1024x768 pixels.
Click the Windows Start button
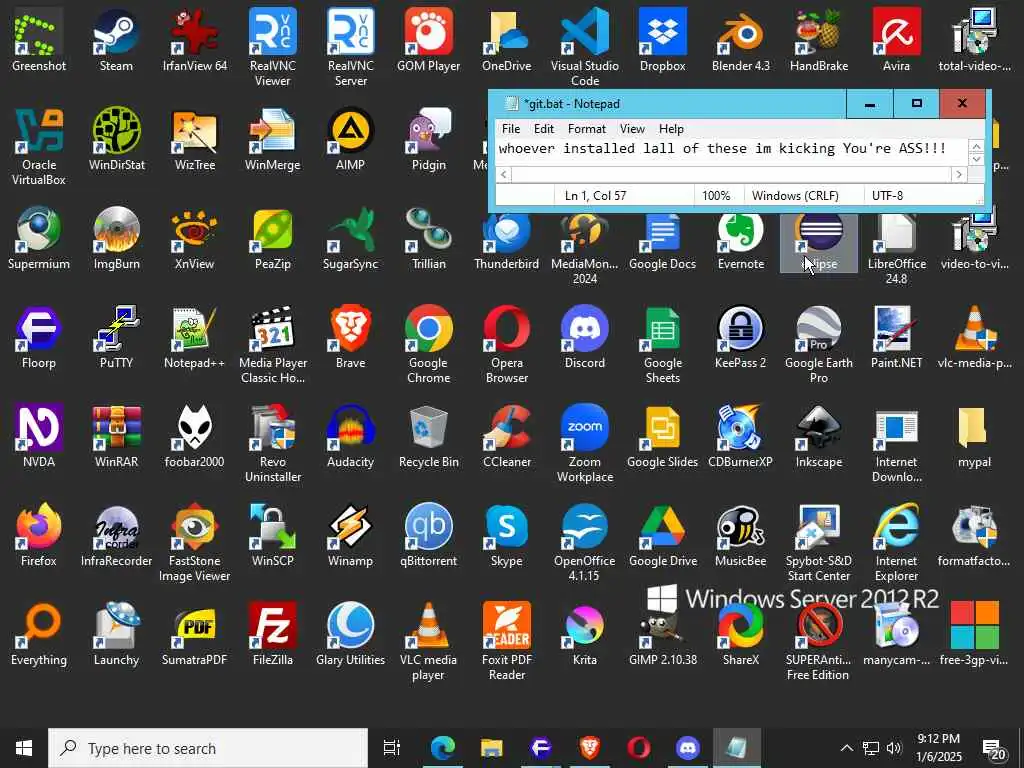pos(24,748)
